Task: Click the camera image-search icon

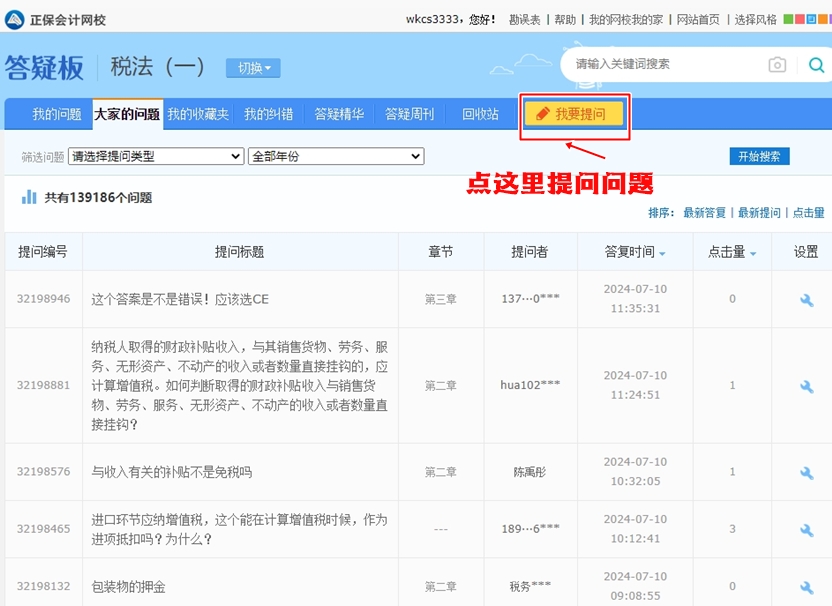Action: pos(777,65)
